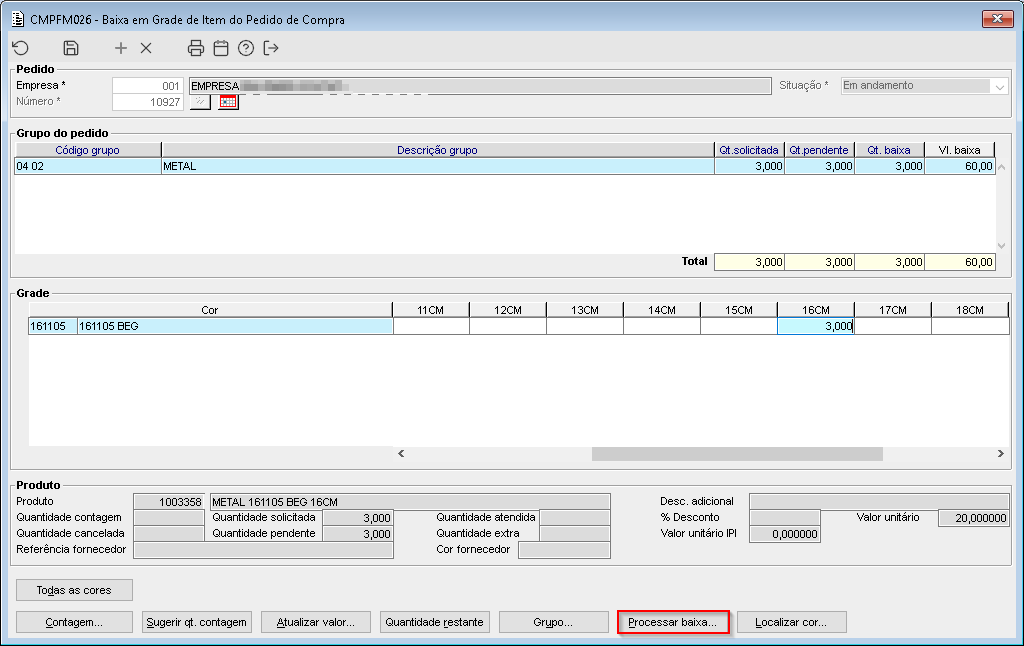1024x646 pixels.
Task: Click the document icon in title bar
Action: 18,19
